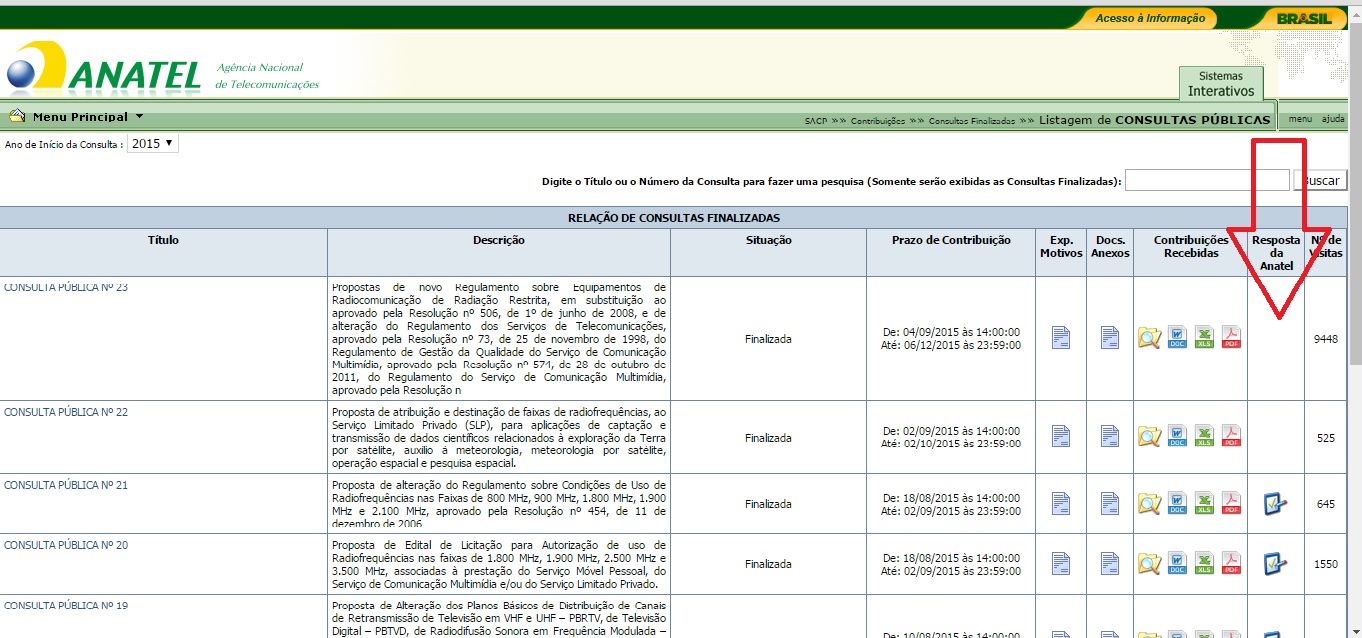This screenshot has width=1362, height=638.
Task: Download XLS contributions for Consulta Nº 23
Action: point(1204,338)
